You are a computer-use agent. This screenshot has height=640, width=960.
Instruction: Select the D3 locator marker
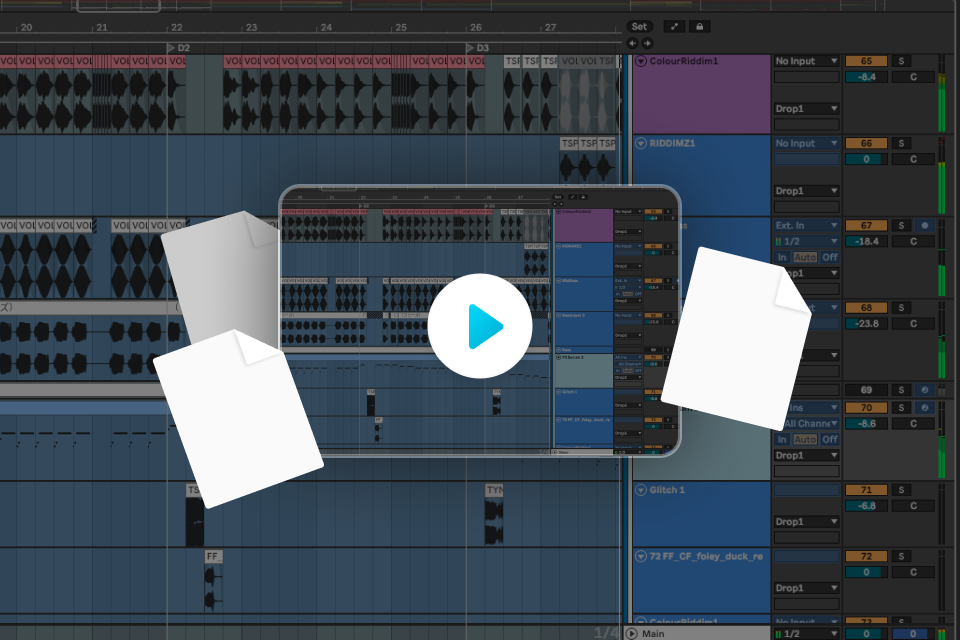point(478,48)
